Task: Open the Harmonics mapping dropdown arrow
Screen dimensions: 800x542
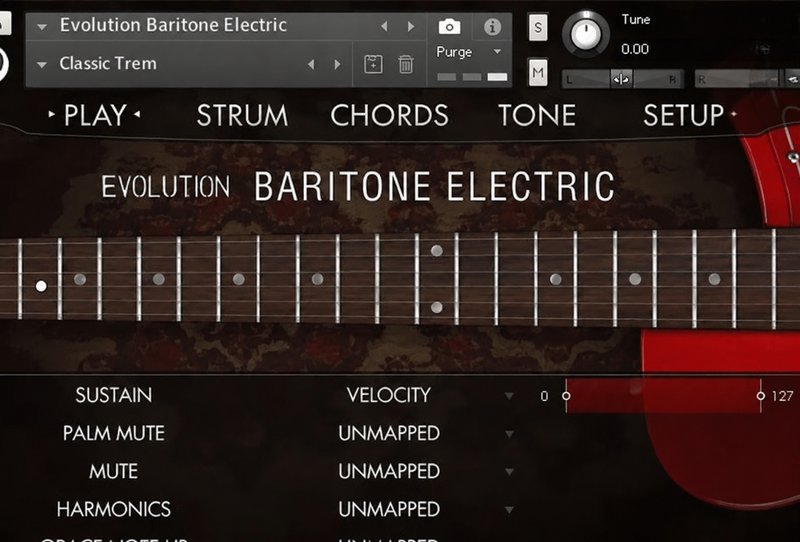Action: [x=509, y=509]
